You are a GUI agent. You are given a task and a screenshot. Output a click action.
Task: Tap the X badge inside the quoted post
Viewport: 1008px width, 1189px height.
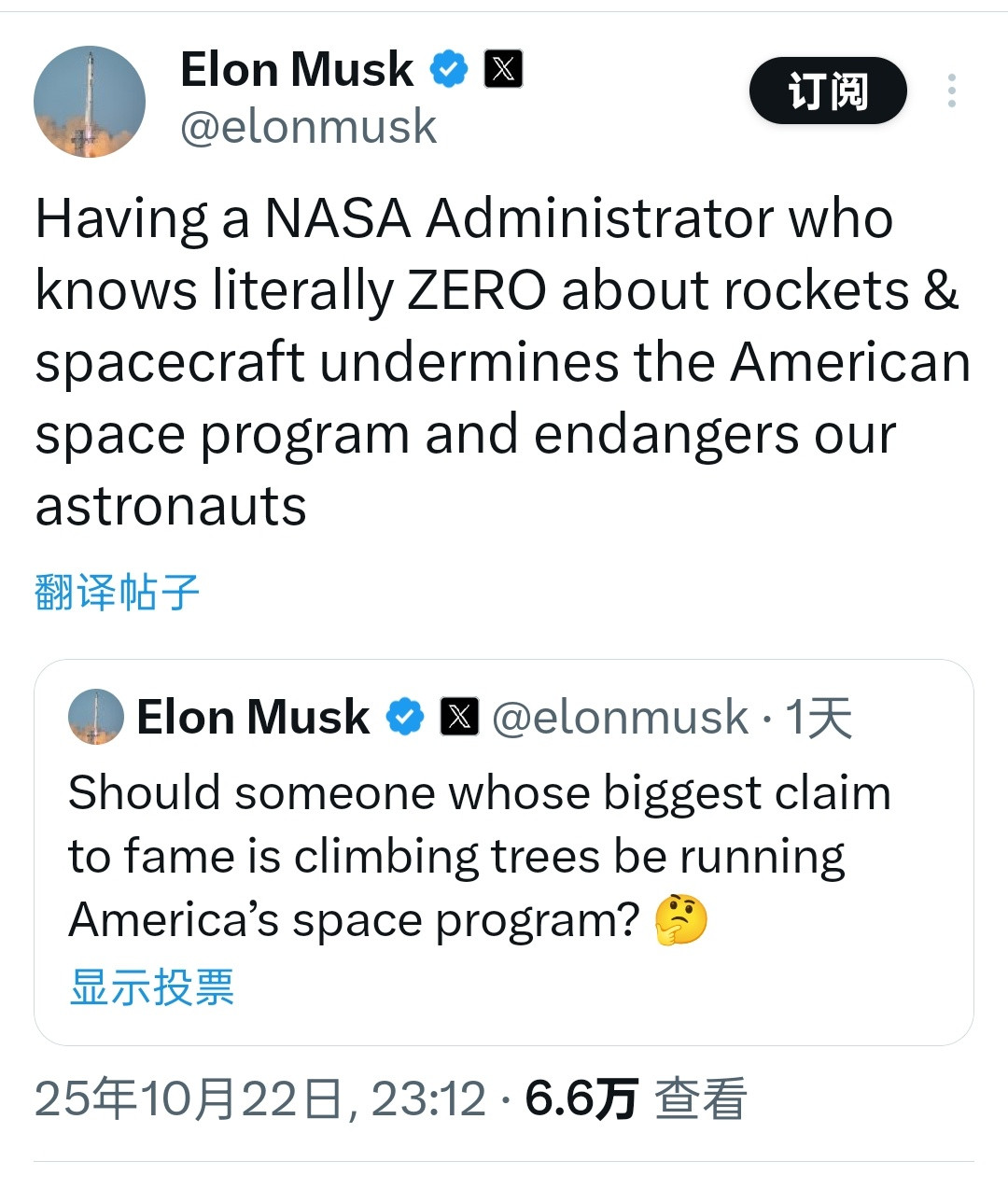(459, 717)
